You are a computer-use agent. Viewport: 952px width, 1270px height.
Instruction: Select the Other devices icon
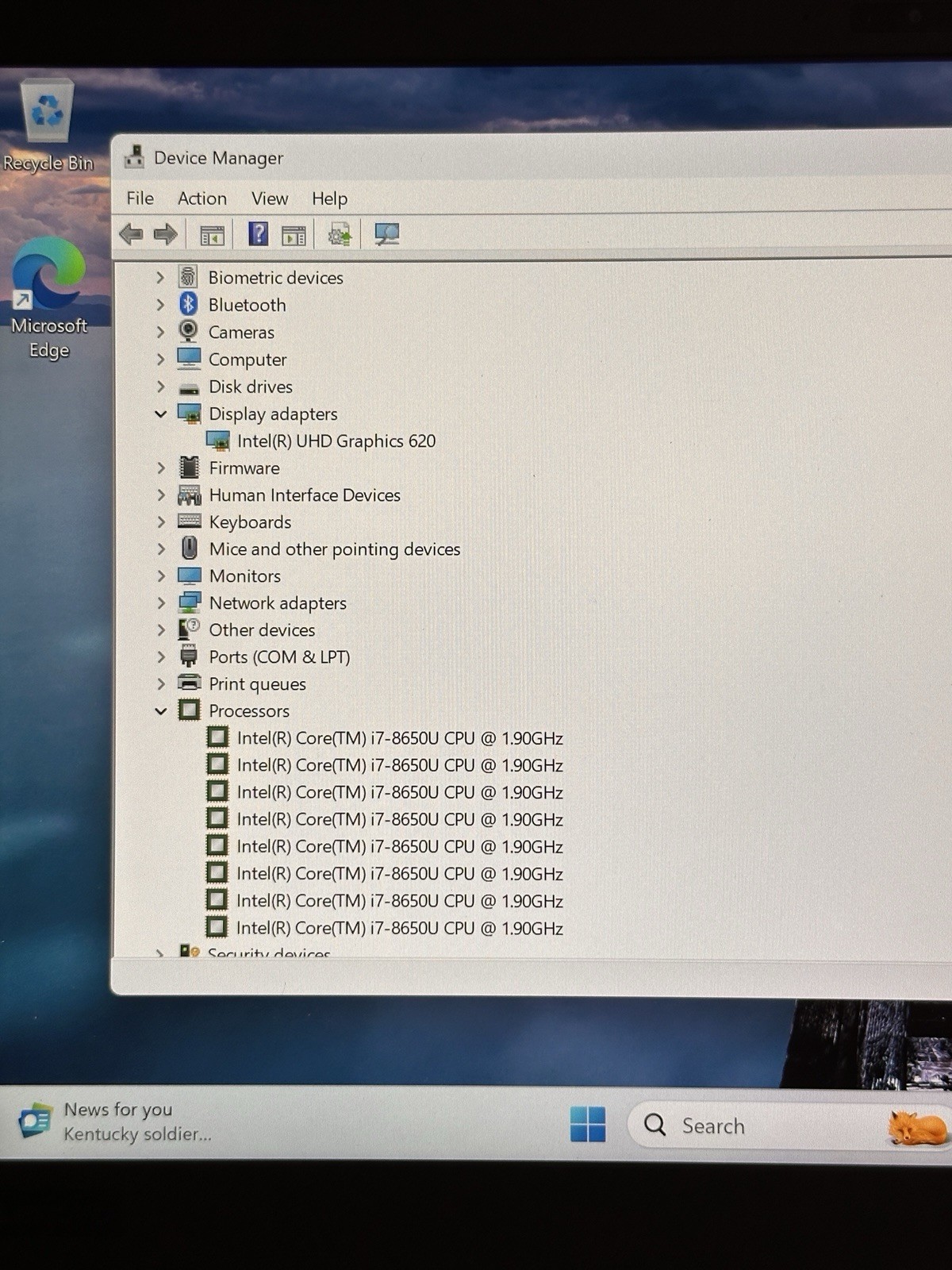(x=189, y=629)
